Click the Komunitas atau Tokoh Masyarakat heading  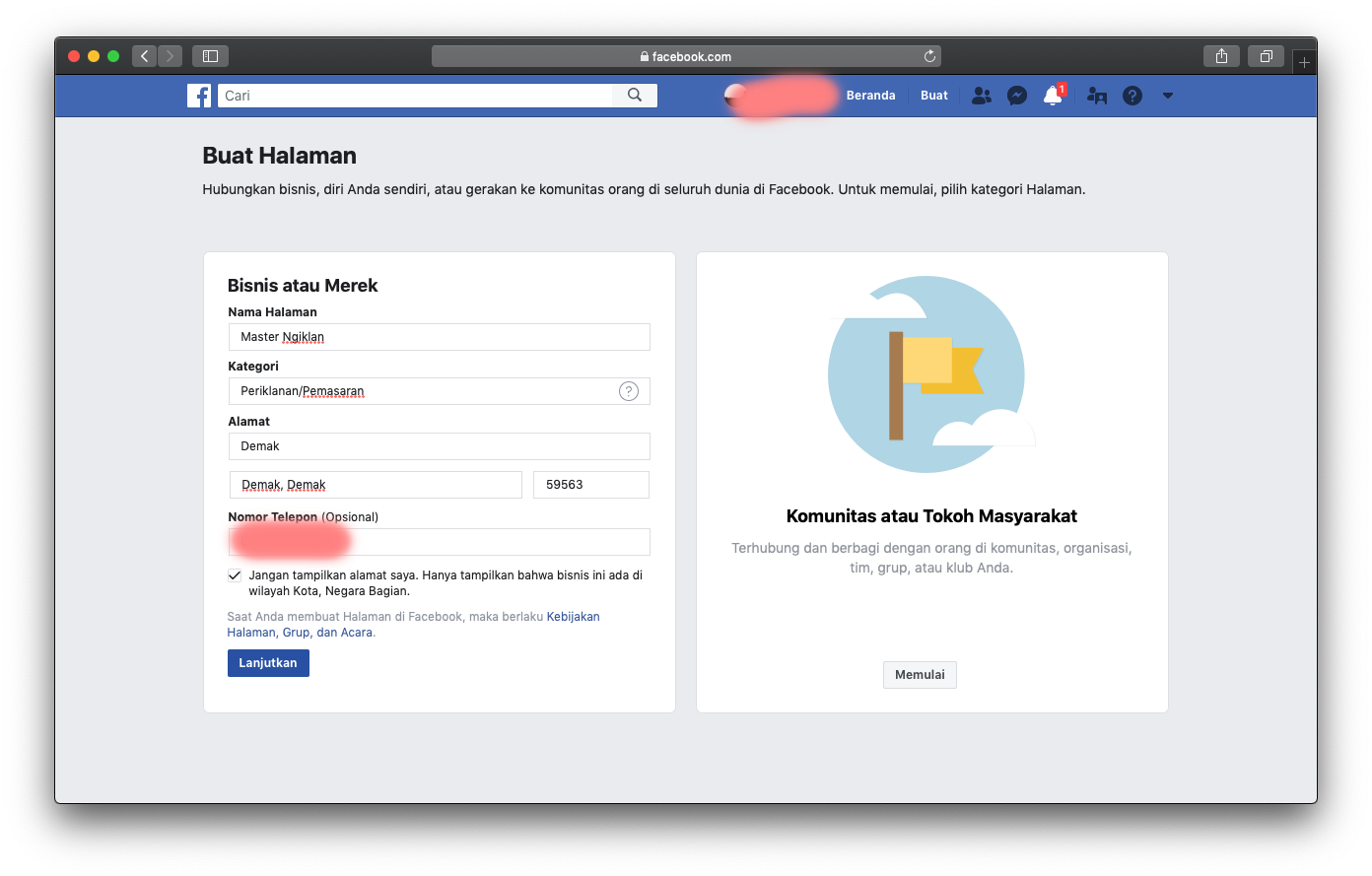coord(931,516)
